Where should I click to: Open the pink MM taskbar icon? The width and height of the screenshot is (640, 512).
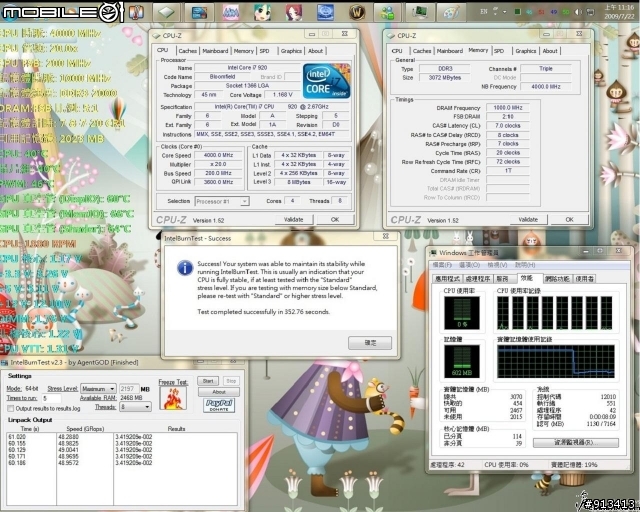point(231,13)
